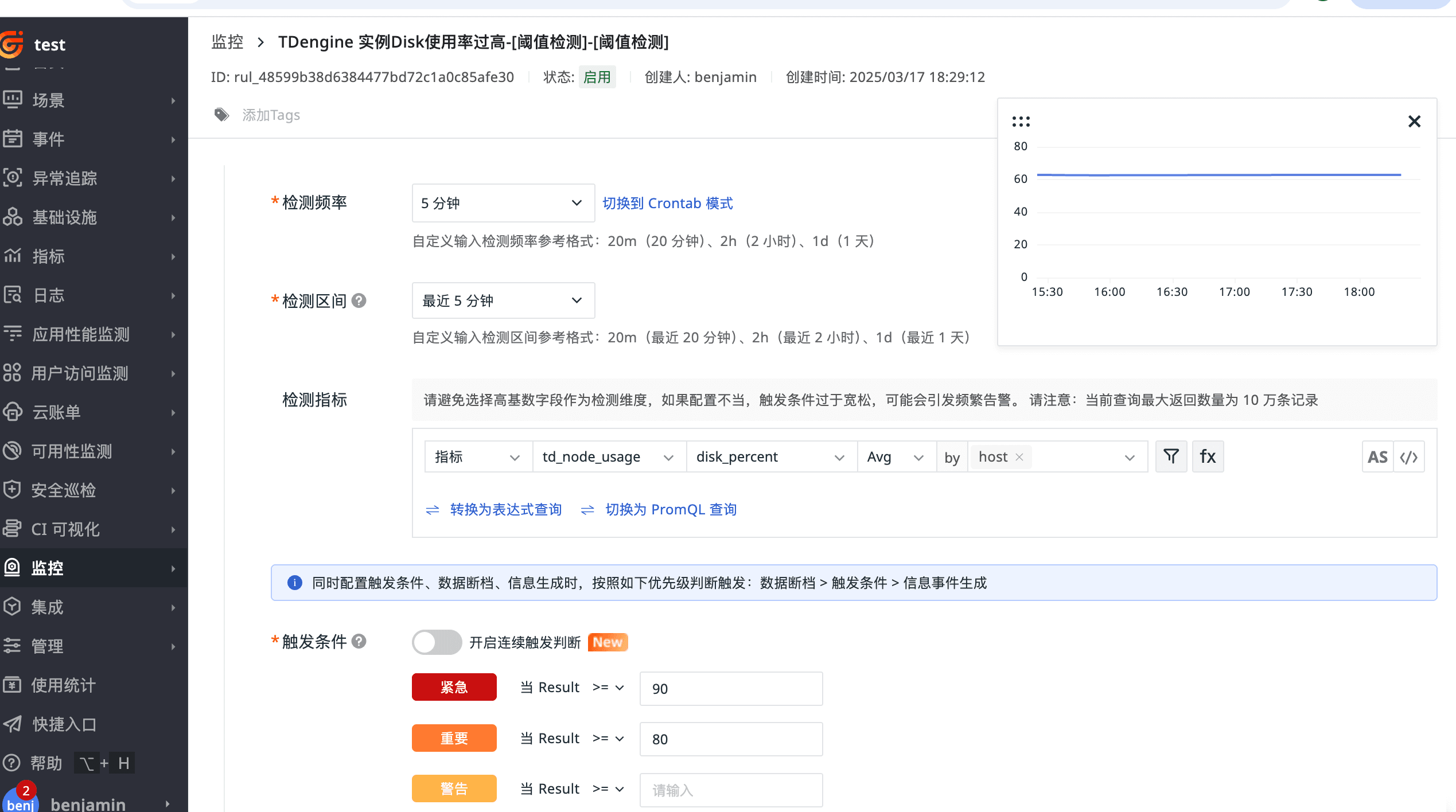Open the disk_percent field dropdown

(x=772, y=456)
